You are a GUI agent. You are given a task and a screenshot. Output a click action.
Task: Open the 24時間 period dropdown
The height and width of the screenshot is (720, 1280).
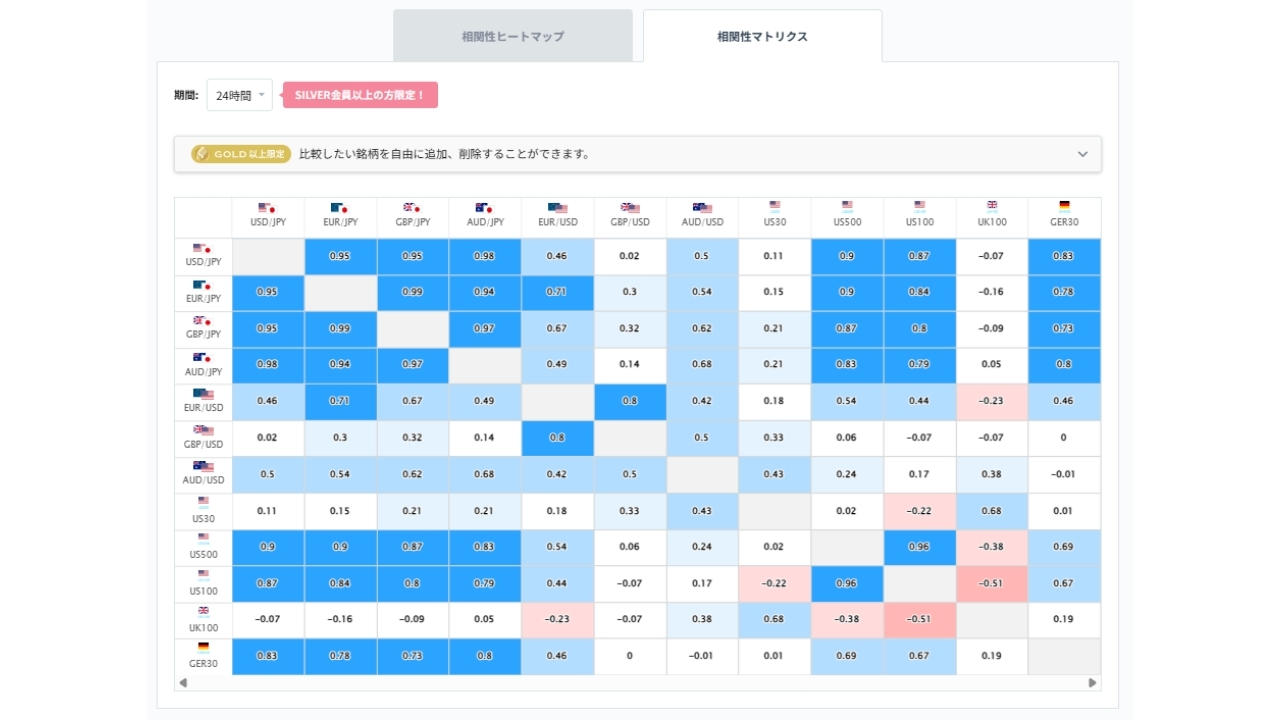(239, 95)
